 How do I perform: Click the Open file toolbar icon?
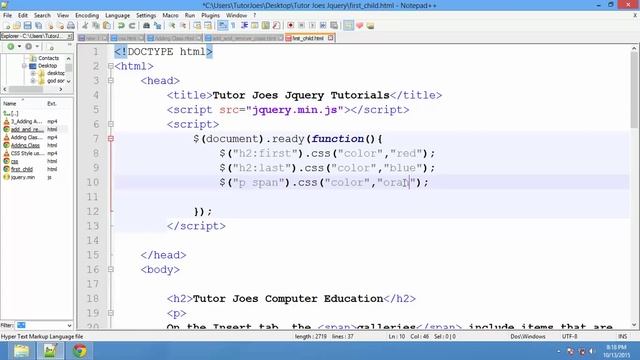tap(17, 26)
